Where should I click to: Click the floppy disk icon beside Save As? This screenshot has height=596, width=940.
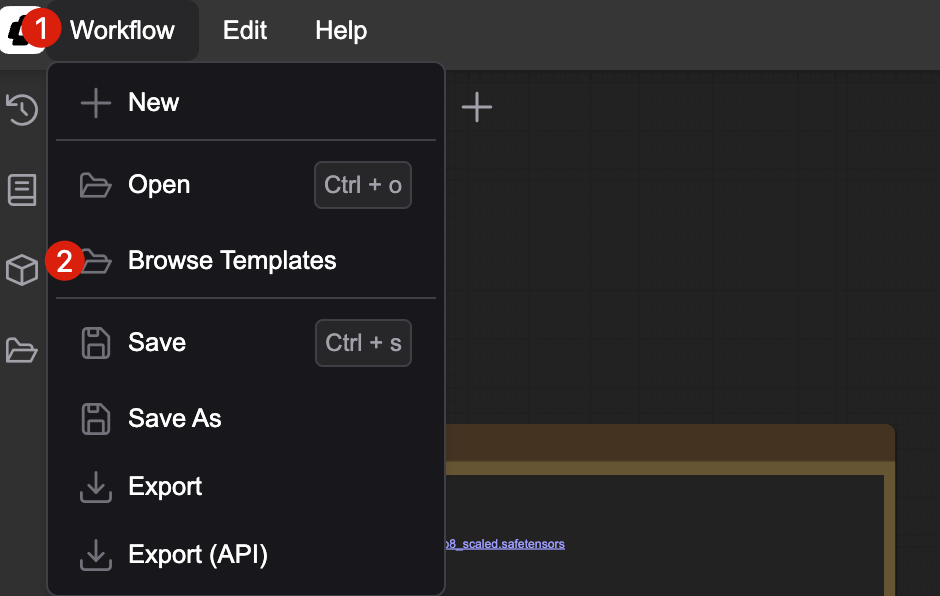pos(96,419)
